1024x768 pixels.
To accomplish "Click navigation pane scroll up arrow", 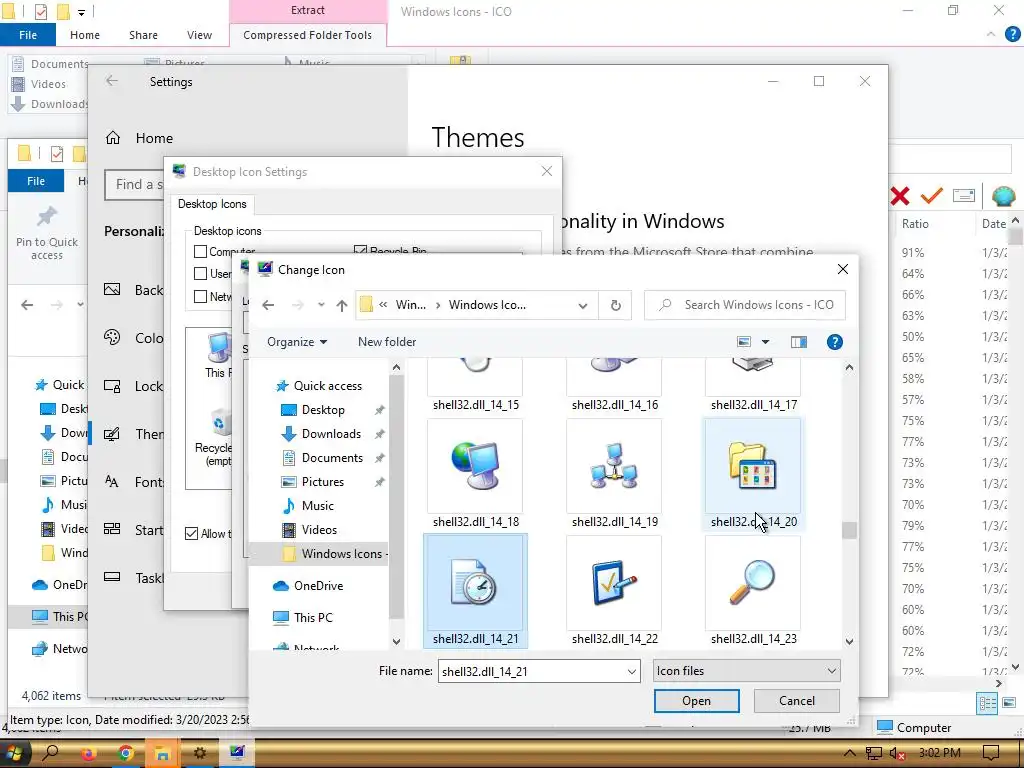I will [396, 368].
